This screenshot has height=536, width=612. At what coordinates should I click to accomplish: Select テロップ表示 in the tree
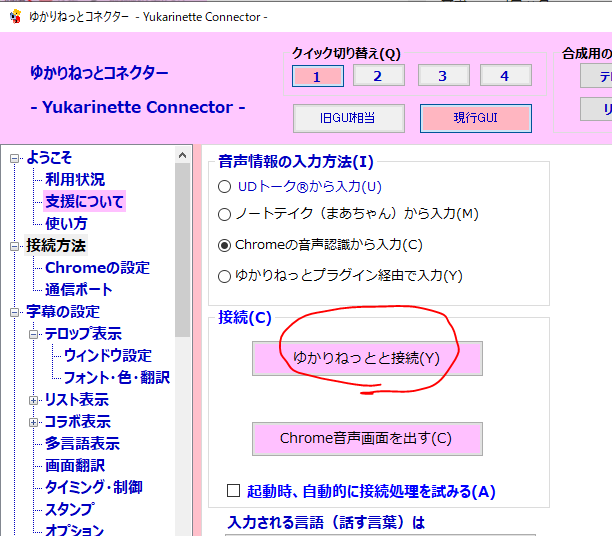83,334
